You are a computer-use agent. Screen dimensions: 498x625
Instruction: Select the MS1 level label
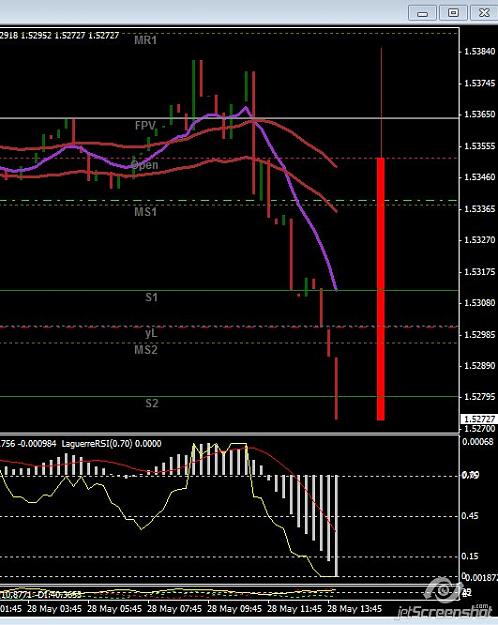coord(146,212)
